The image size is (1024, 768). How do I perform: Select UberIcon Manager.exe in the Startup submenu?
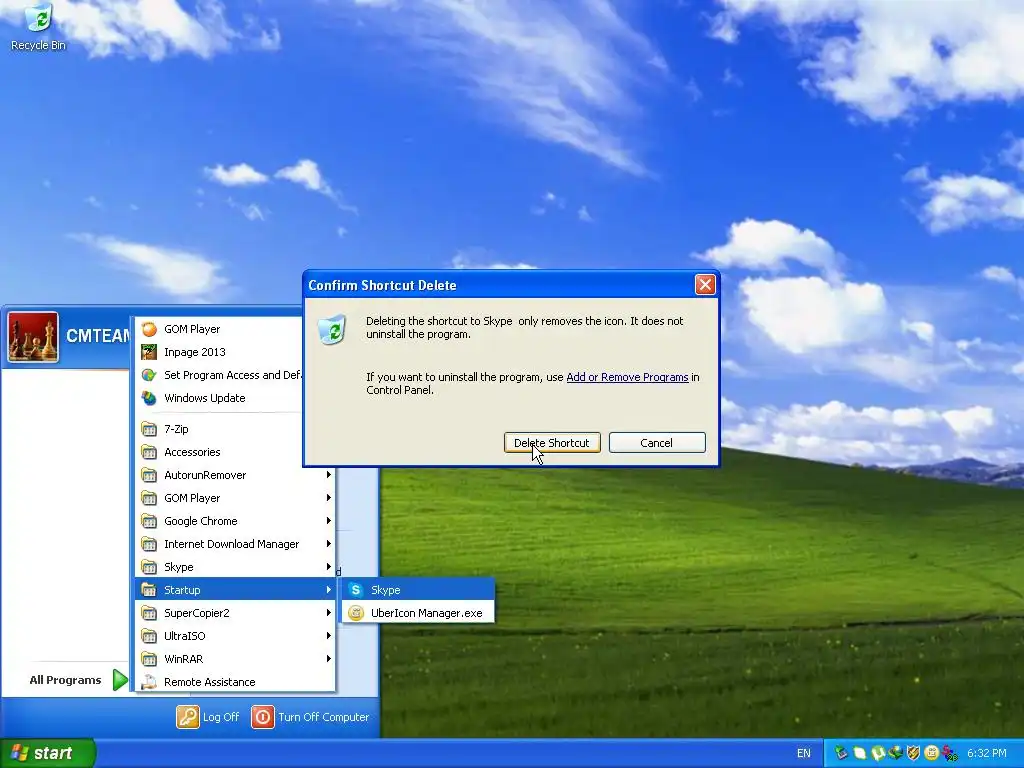point(418,613)
